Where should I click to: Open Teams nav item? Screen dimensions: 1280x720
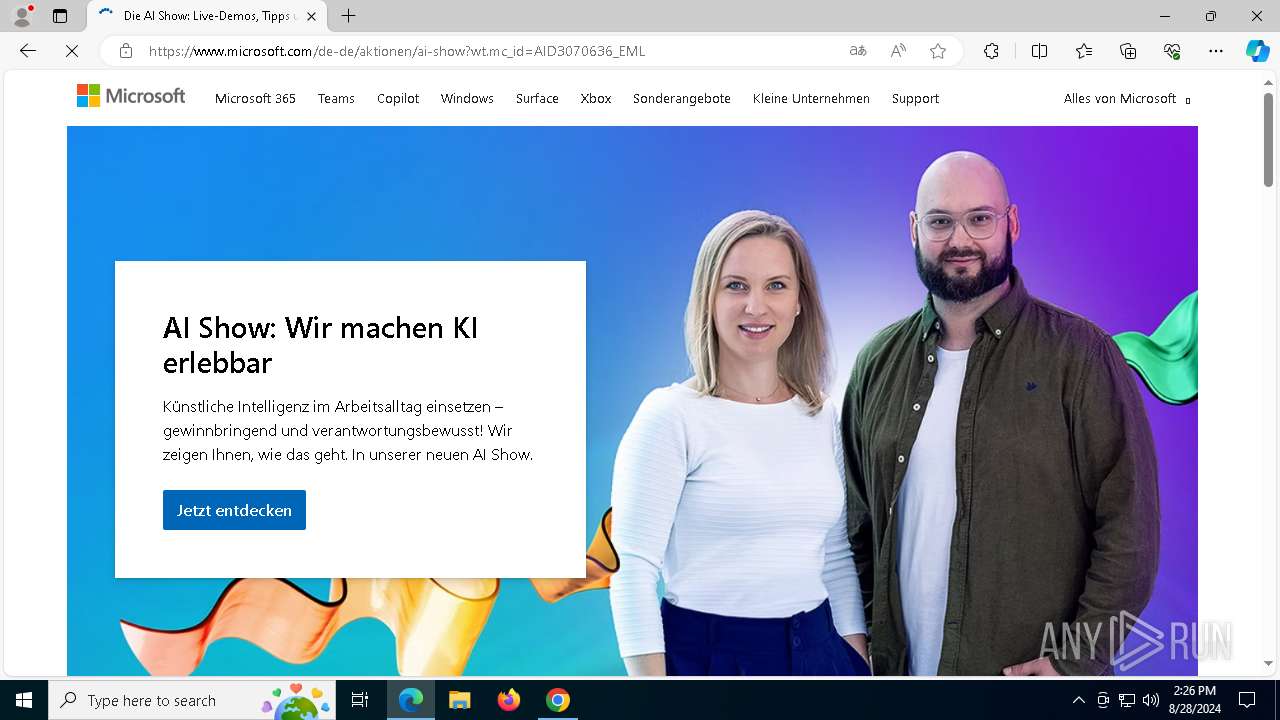click(x=336, y=98)
